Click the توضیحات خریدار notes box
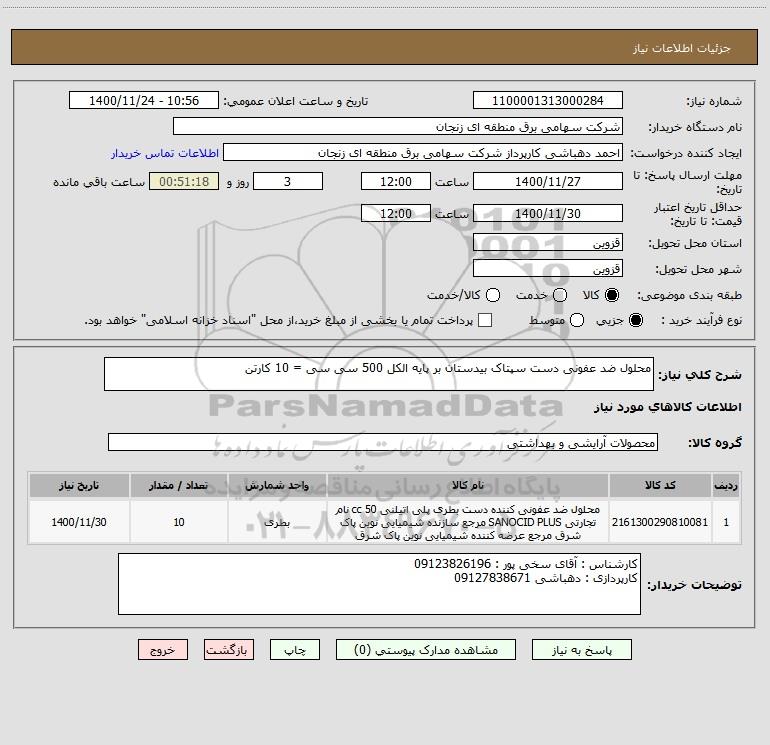Viewport: 770px width, 745px height. click(379, 584)
